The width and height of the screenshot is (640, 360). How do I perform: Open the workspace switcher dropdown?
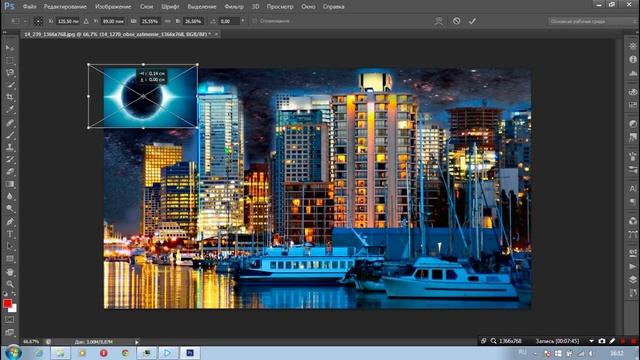pyautogui.click(x=592, y=21)
